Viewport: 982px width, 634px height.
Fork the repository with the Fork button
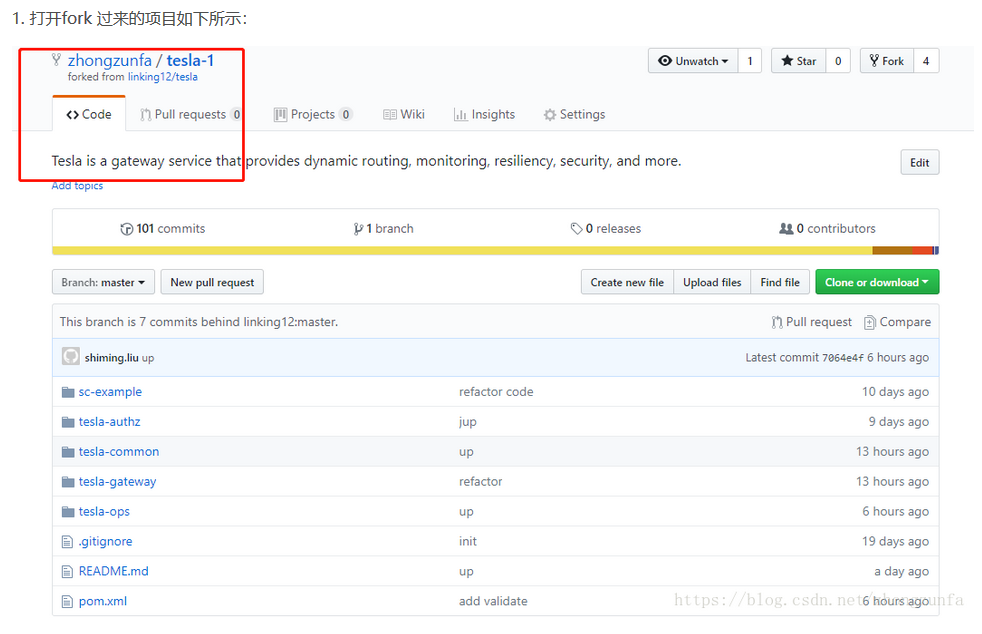click(887, 61)
